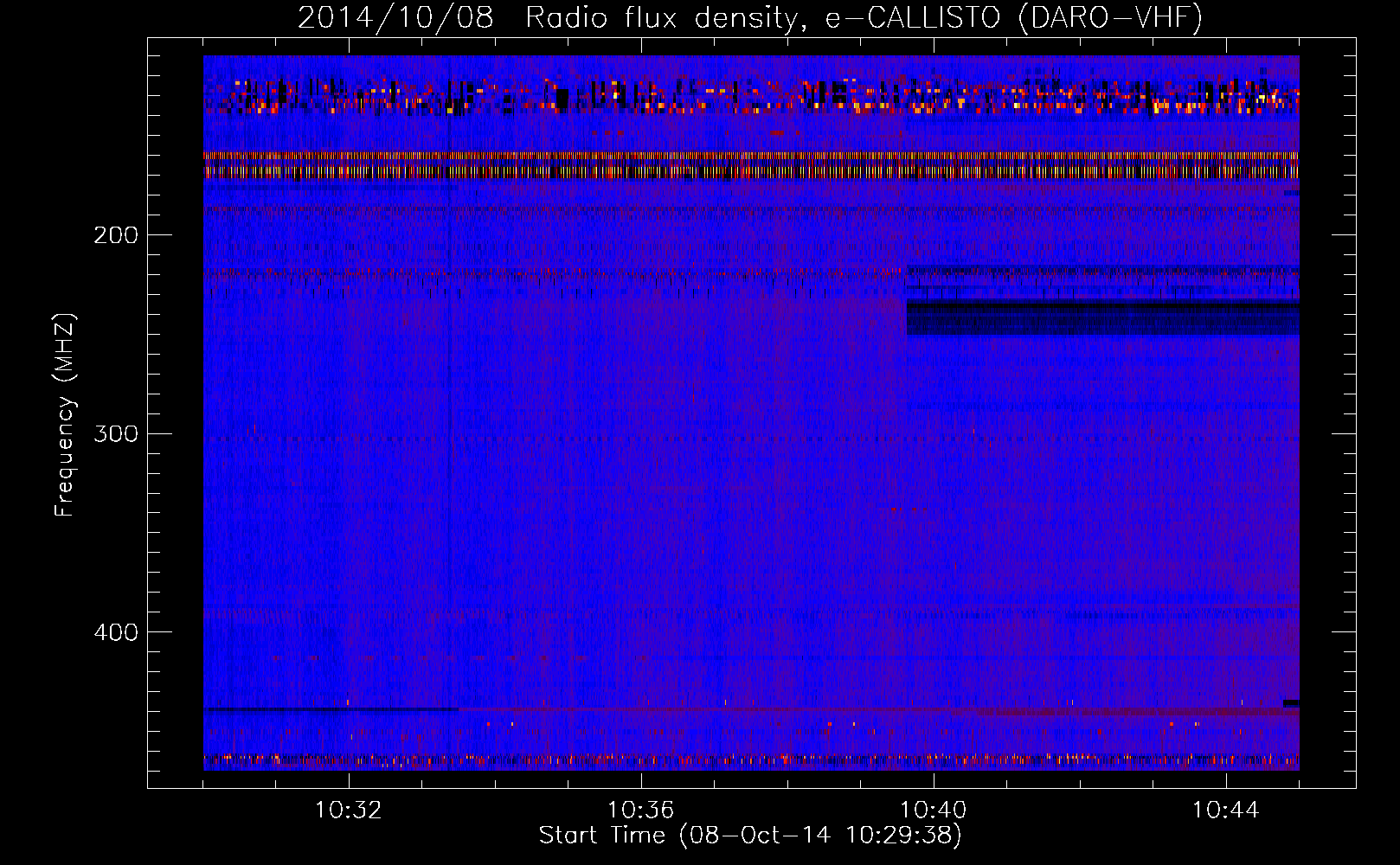The height and width of the screenshot is (865, 1400).
Task: Click the plot title "2014/10/08 Radio flux density, e-CALLISTO (DARO-VHF)"
Action: [x=750, y=18]
